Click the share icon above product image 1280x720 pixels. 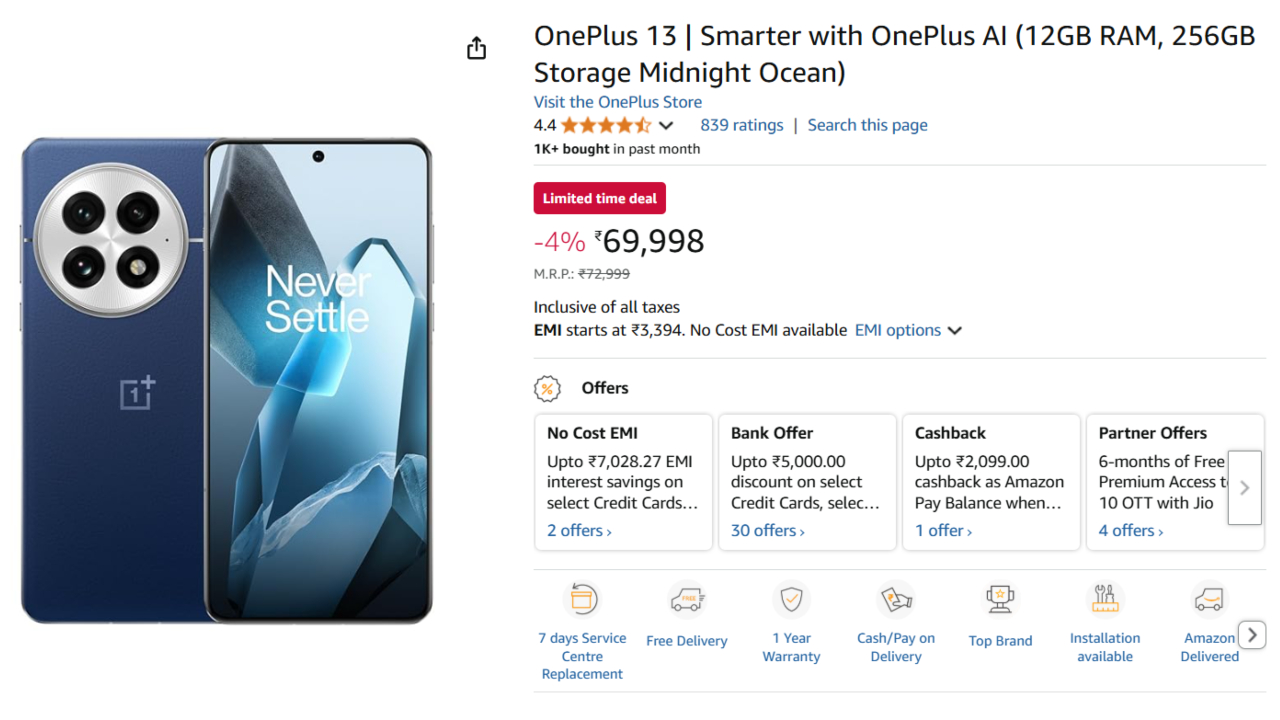(x=477, y=48)
